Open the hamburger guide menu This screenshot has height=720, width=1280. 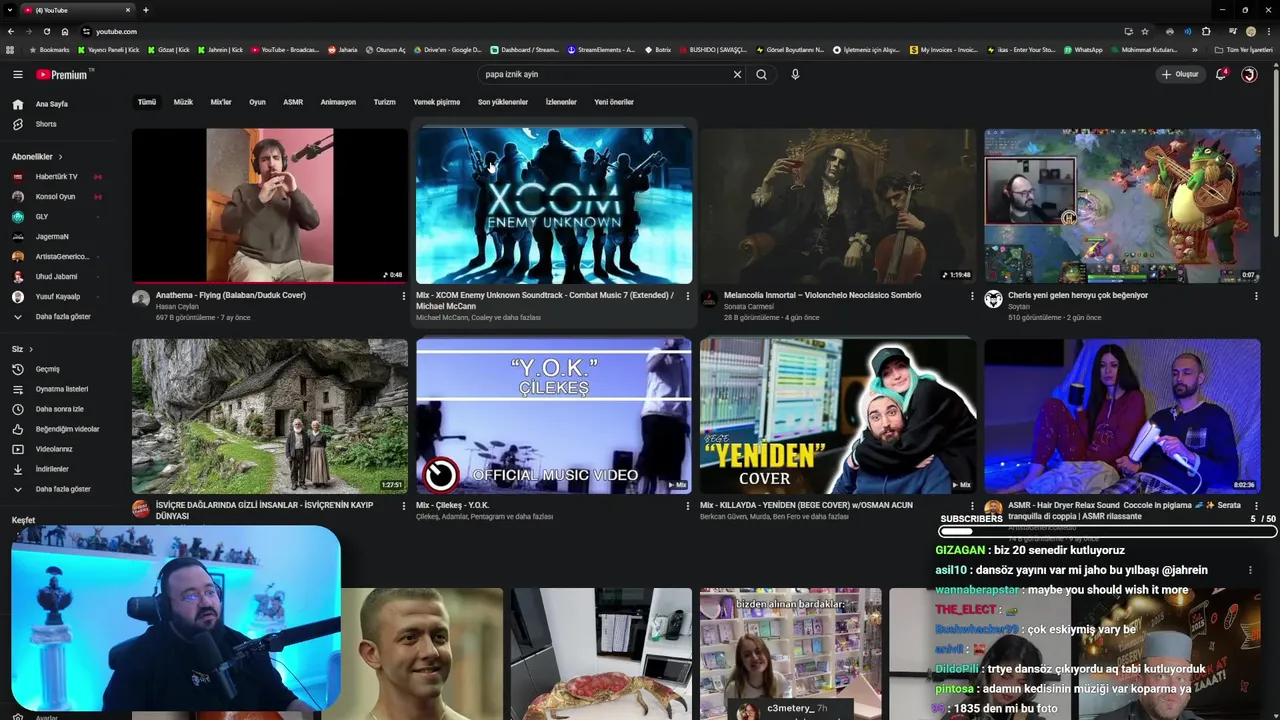click(17, 74)
